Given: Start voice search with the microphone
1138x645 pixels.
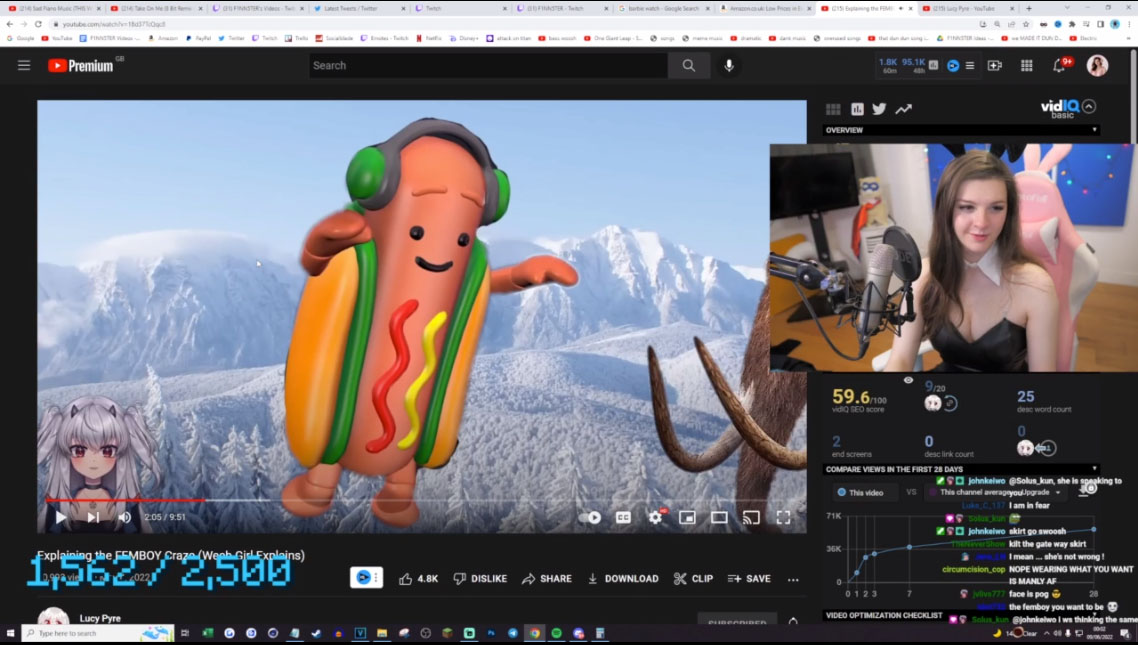Looking at the screenshot, I should [729, 65].
